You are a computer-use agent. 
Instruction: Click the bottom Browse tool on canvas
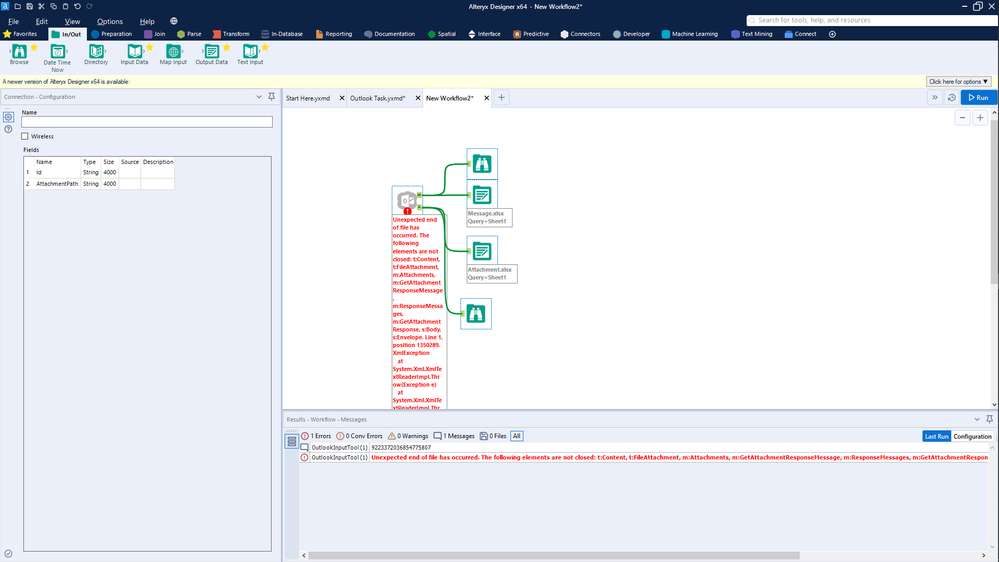(476, 313)
